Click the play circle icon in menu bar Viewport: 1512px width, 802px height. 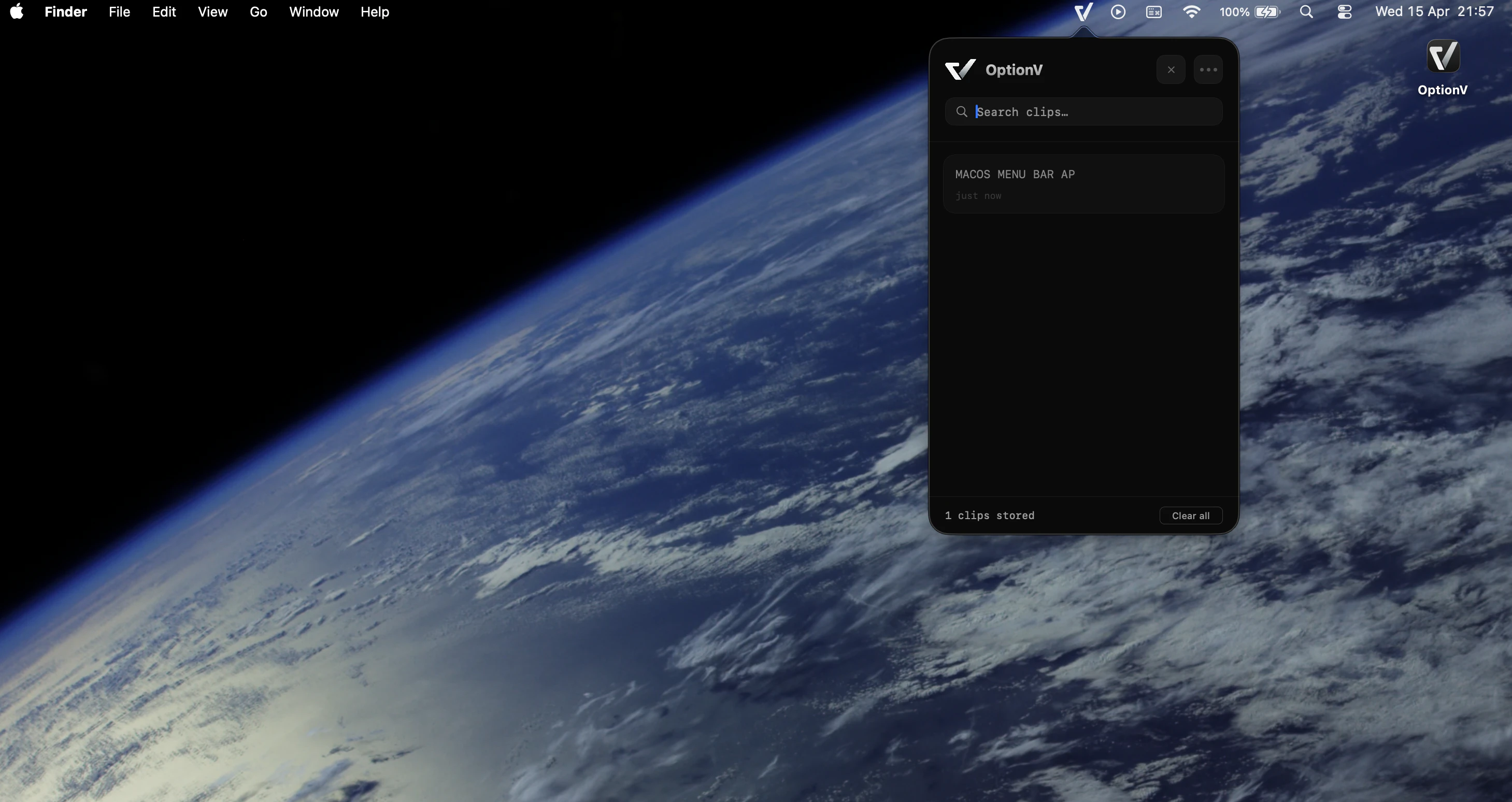pos(1118,11)
